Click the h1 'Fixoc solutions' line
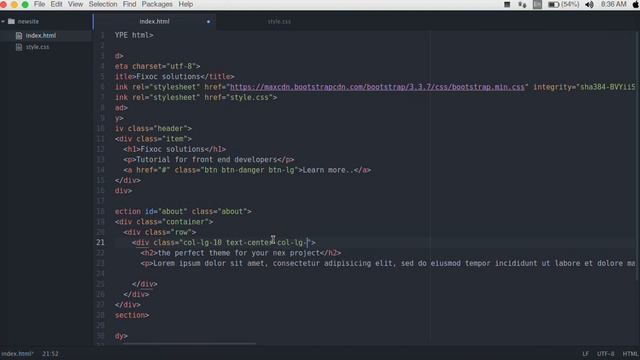 pos(174,149)
